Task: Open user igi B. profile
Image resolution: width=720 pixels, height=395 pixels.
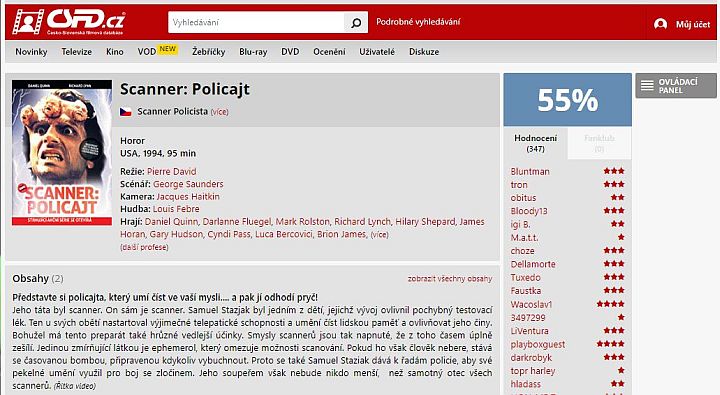Action: 520,224
